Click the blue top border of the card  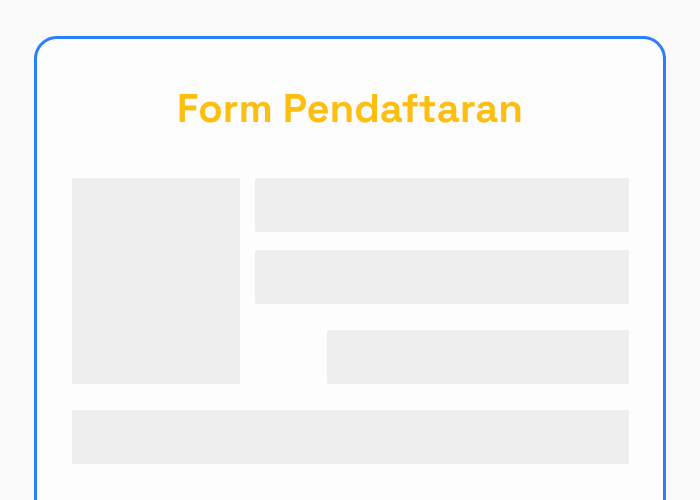(x=350, y=38)
